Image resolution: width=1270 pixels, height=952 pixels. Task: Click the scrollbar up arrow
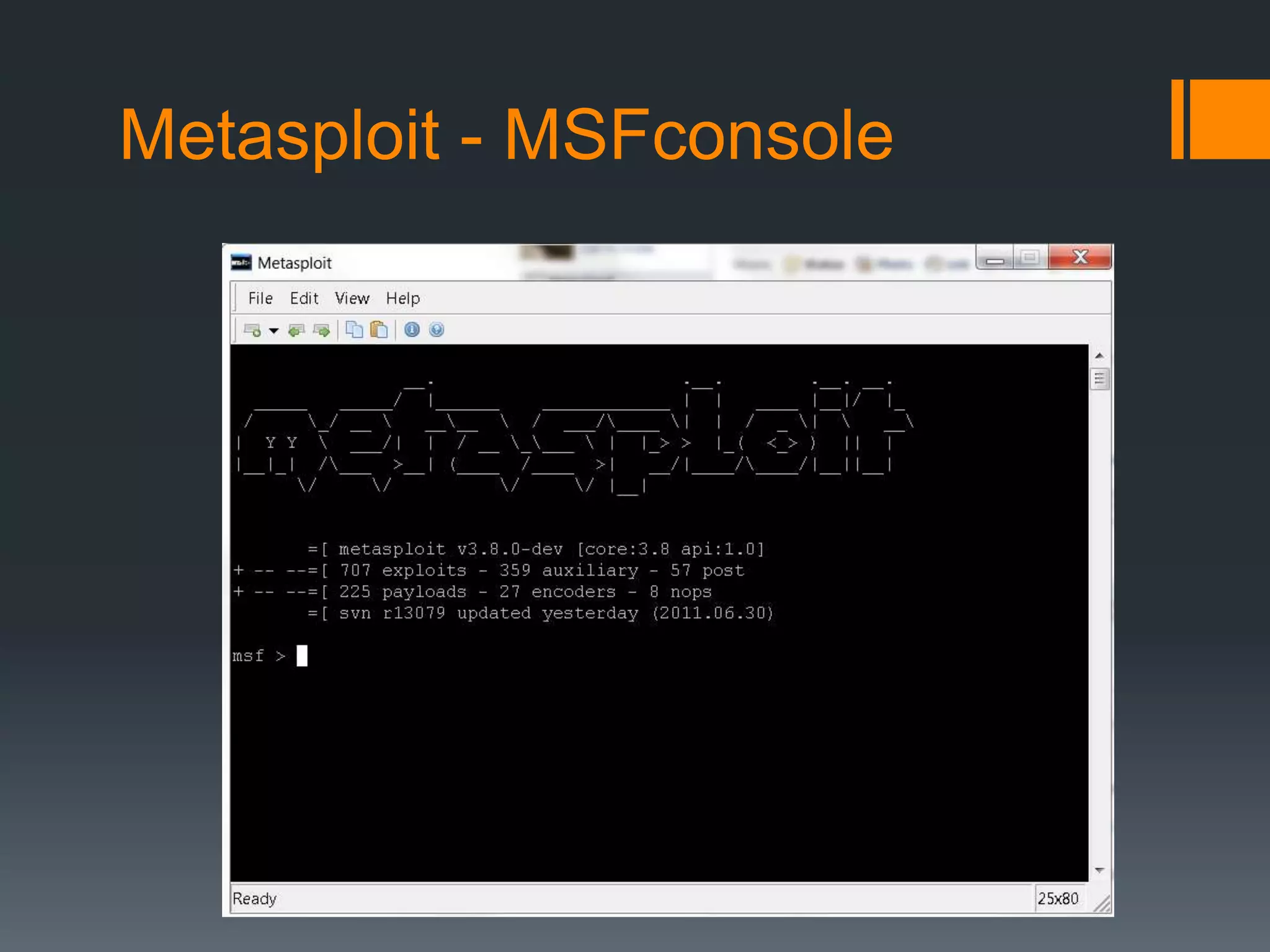1099,356
